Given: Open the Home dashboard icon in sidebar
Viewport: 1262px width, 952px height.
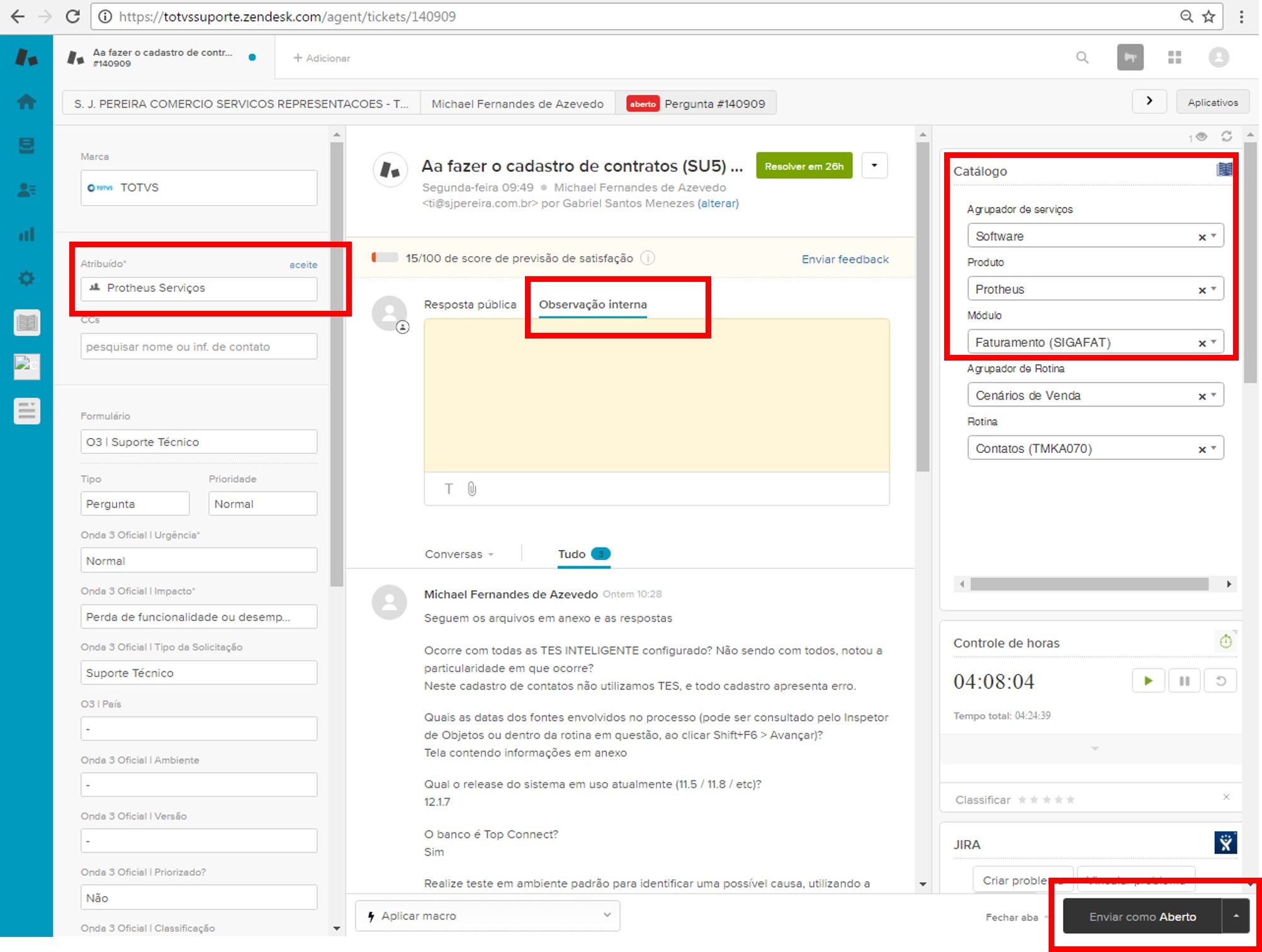Looking at the screenshot, I should tap(26, 101).
